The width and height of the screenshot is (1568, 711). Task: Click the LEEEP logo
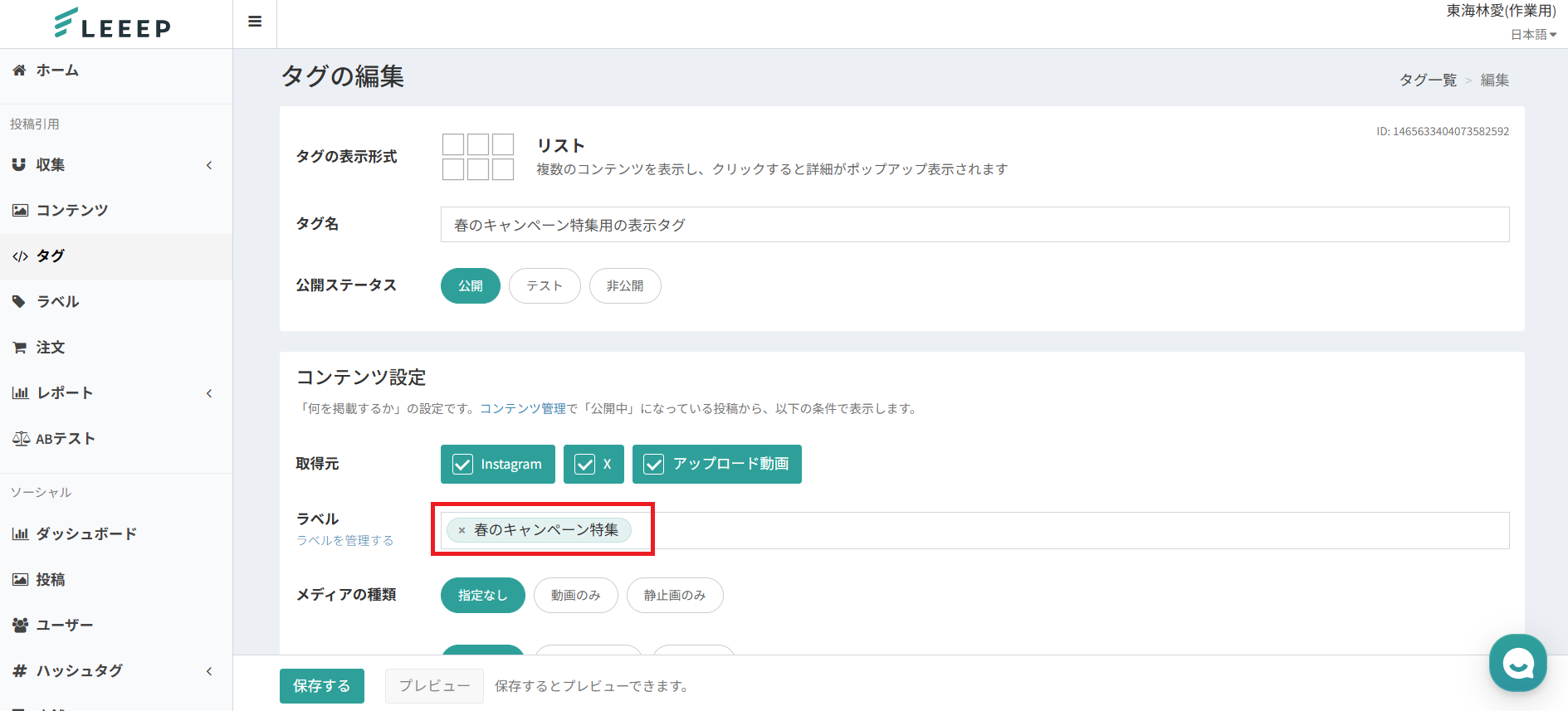(113, 24)
